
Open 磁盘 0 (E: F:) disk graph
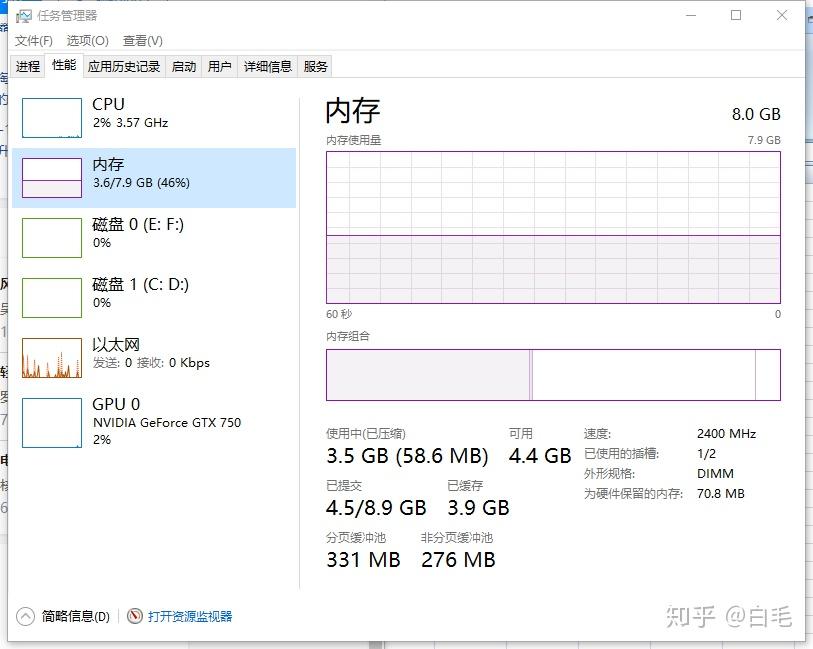point(52,238)
